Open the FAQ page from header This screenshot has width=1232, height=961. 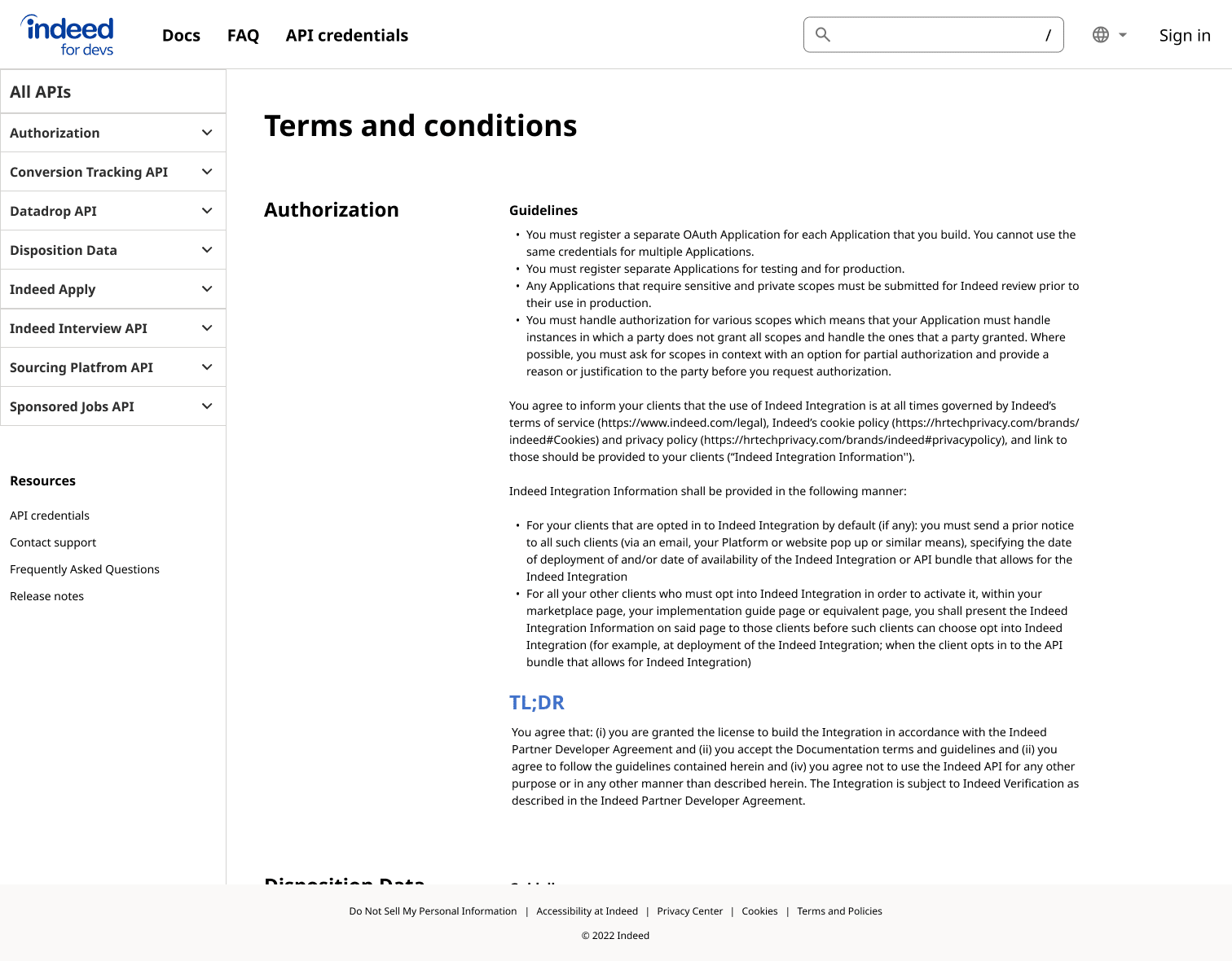tap(243, 35)
